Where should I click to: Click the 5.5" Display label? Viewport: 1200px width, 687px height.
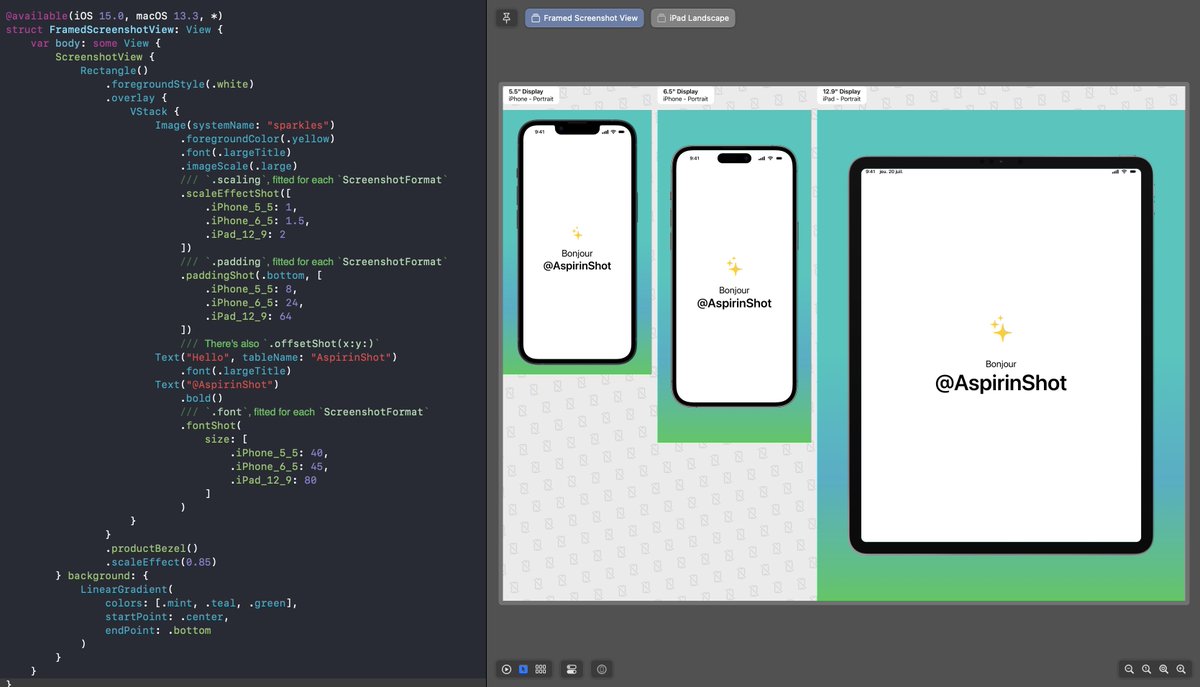(524, 91)
